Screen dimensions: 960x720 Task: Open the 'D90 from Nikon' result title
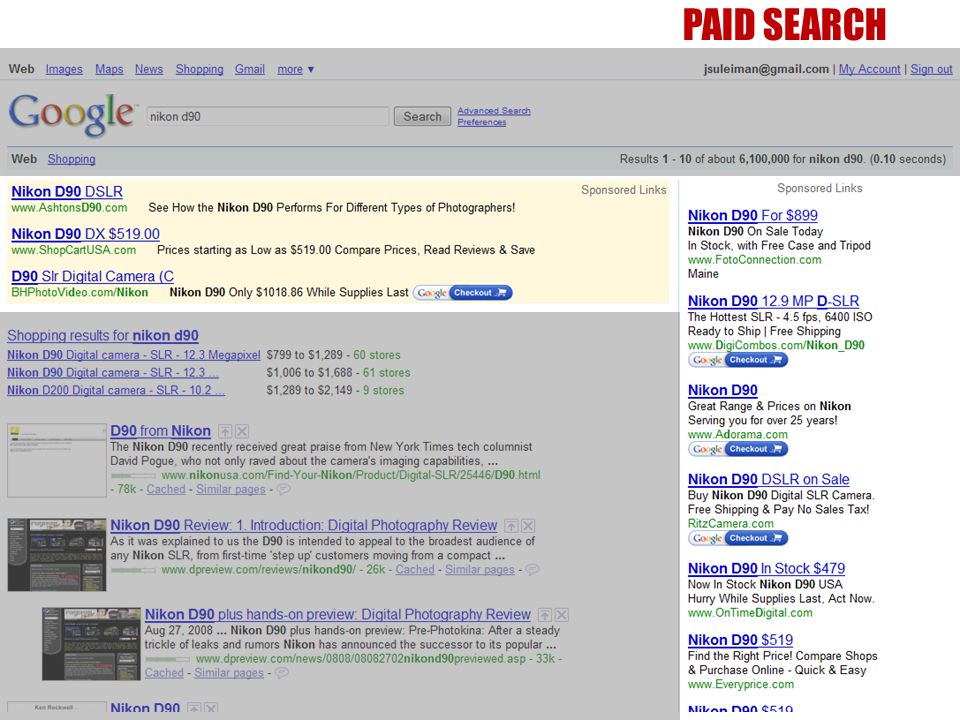[x=160, y=431]
